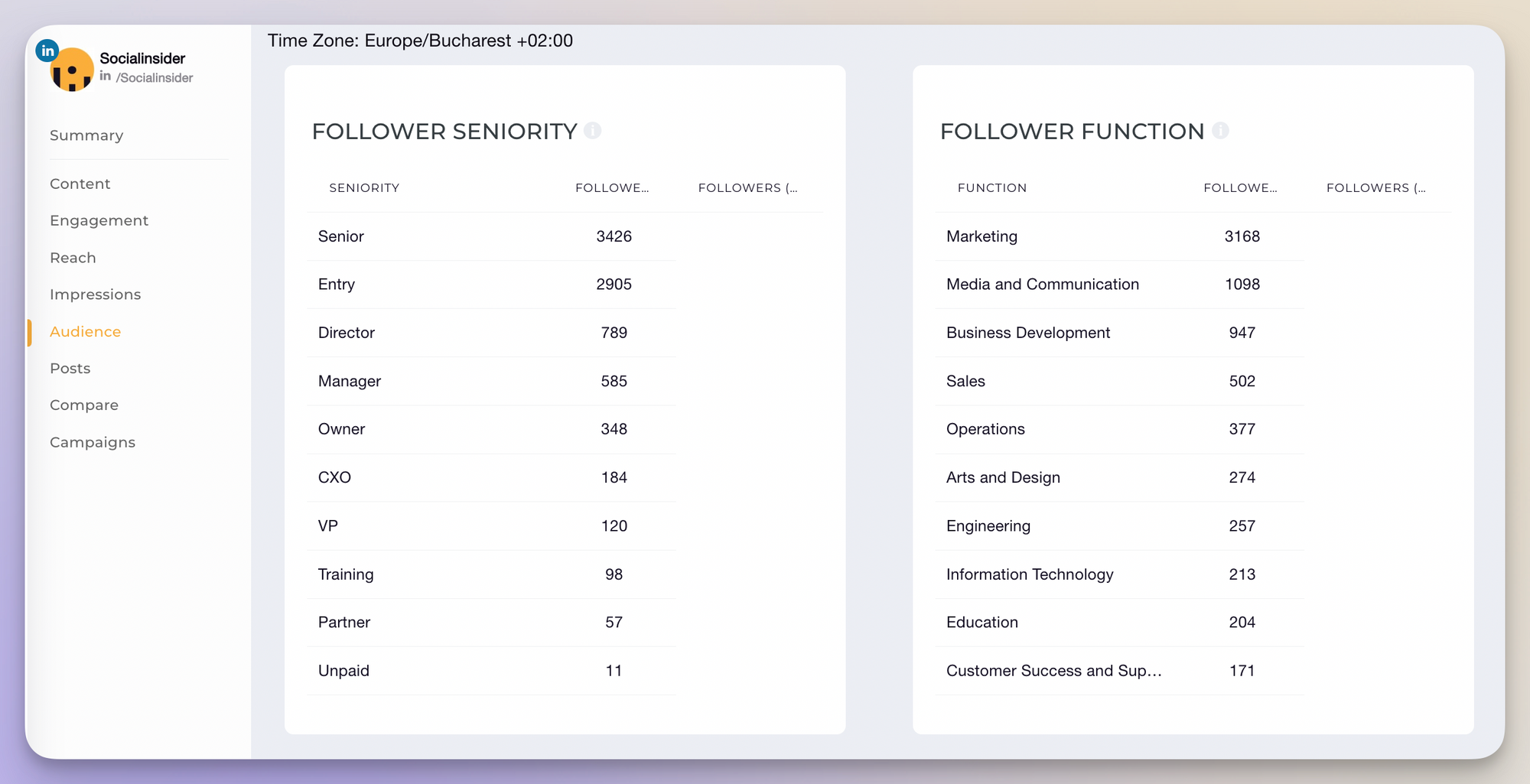The height and width of the screenshot is (784, 1530).
Task: Go to the Compare section
Action: [x=84, y=405]
